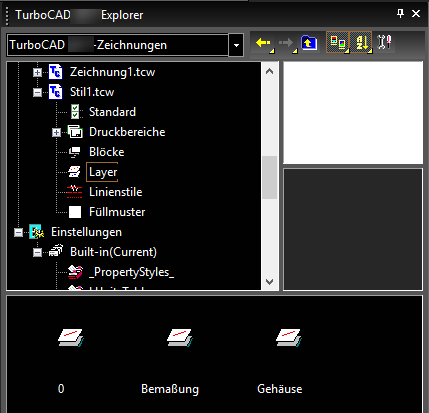
Task: Select the layer 0 icon
Action: coord(71,338)
